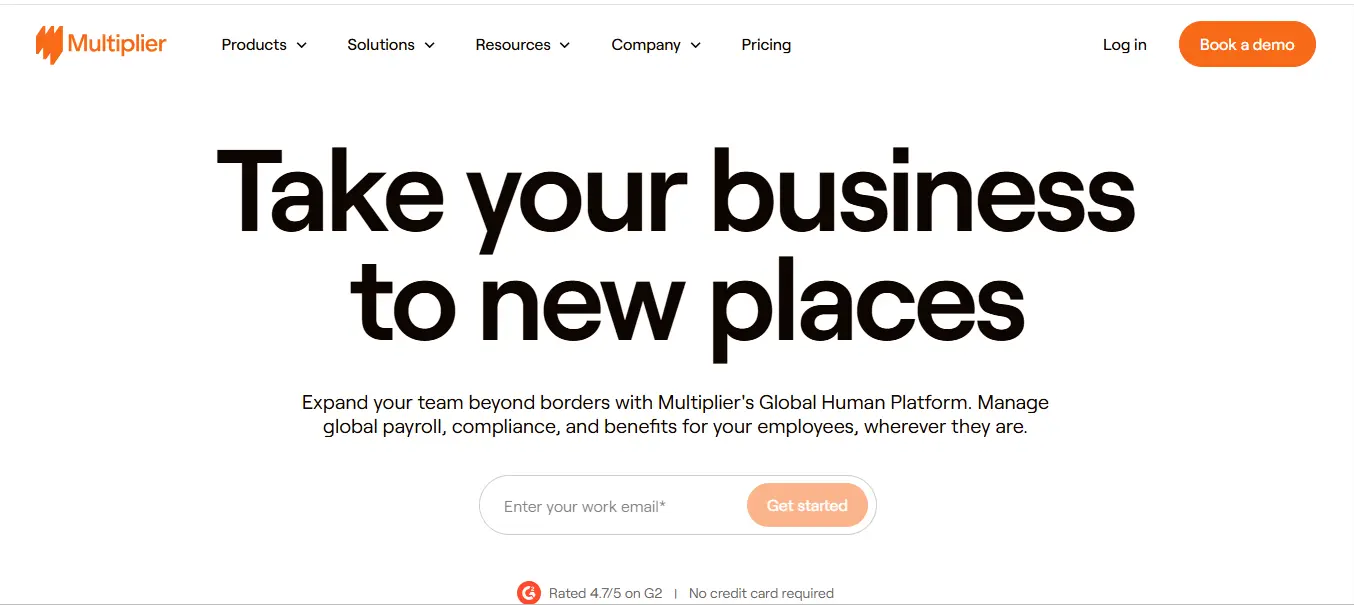Click the Get started button
Image resolution: width=1354 pixels, height=605 pixels.
(807, 505)
